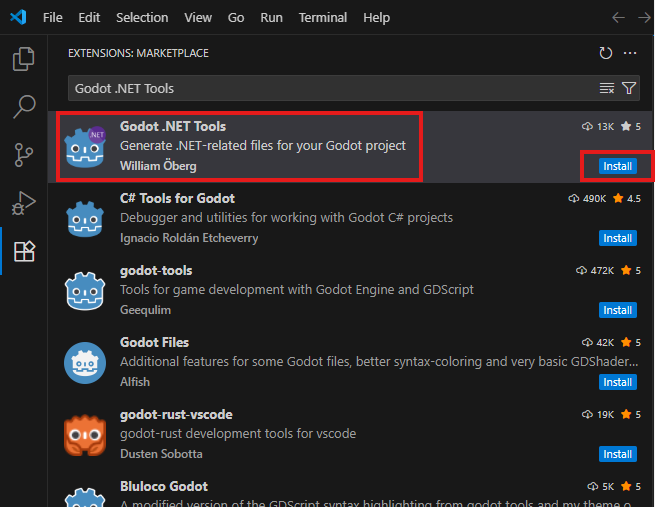
Task: Click publisher name Alfish
Action: pyautogui.click(x=135, y=382)
